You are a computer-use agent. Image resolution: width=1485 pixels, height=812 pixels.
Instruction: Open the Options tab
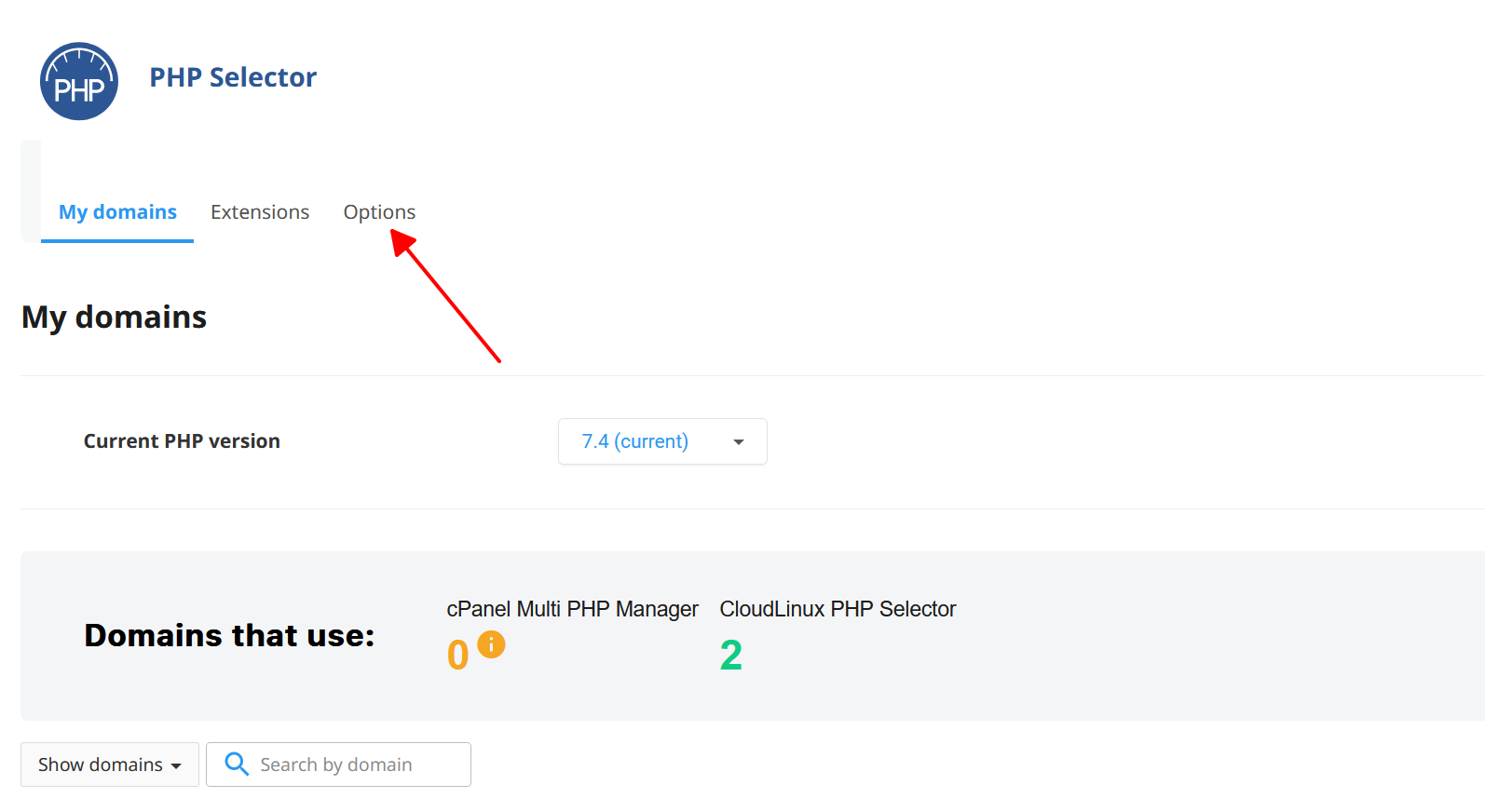pyautogui.click(x=379, y=211)
